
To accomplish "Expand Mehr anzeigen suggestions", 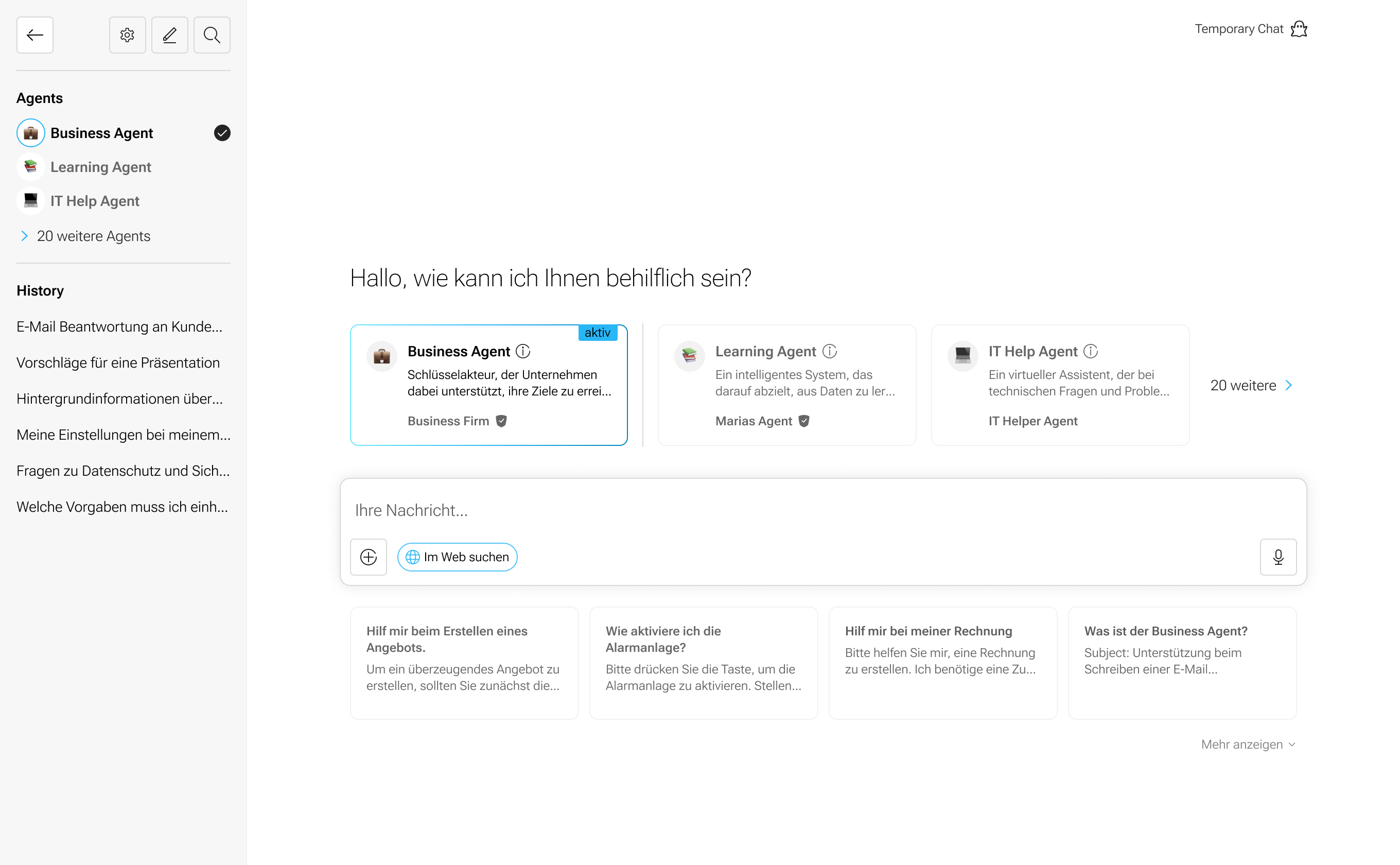I will [1248, 745].
